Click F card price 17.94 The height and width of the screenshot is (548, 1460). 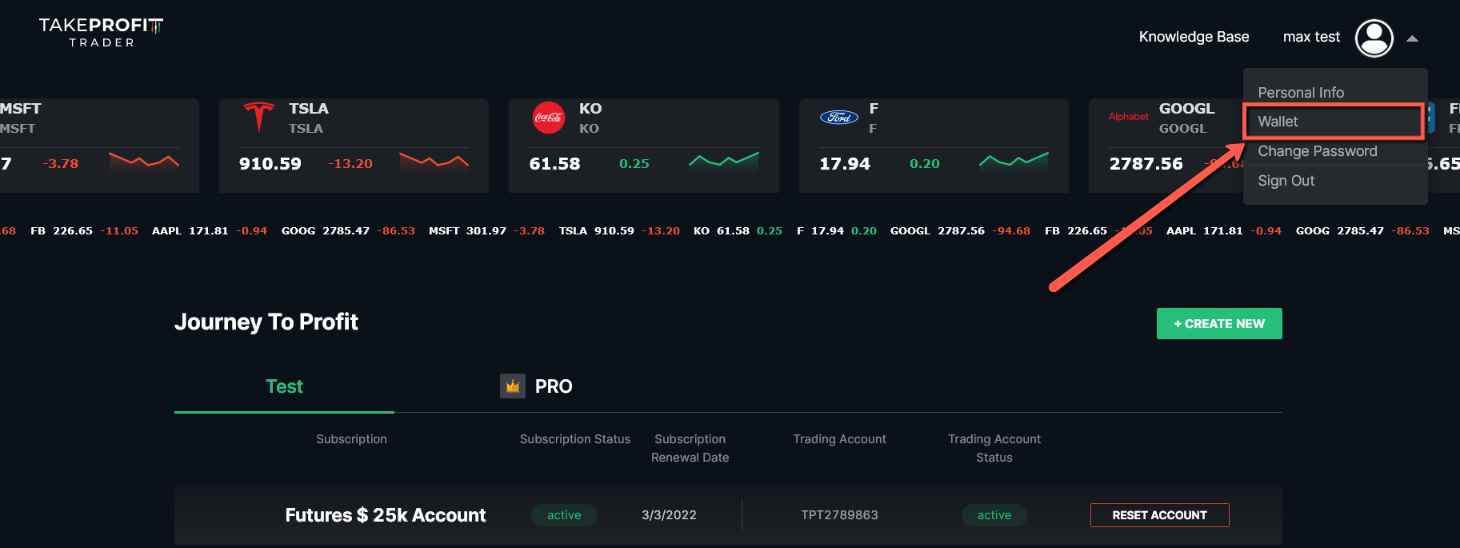[x=845, y=163]
